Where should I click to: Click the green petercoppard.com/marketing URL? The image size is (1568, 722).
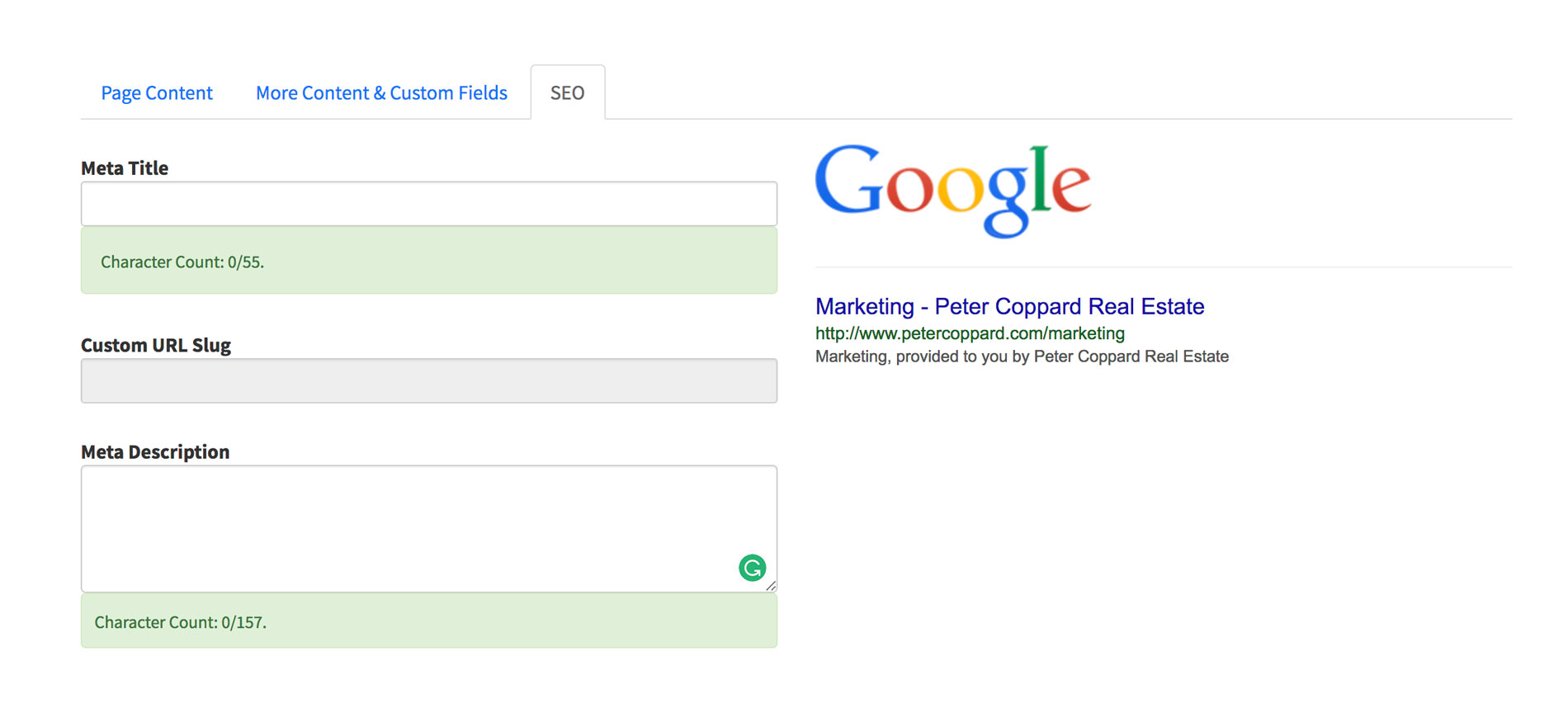click(x=970, y=333)
